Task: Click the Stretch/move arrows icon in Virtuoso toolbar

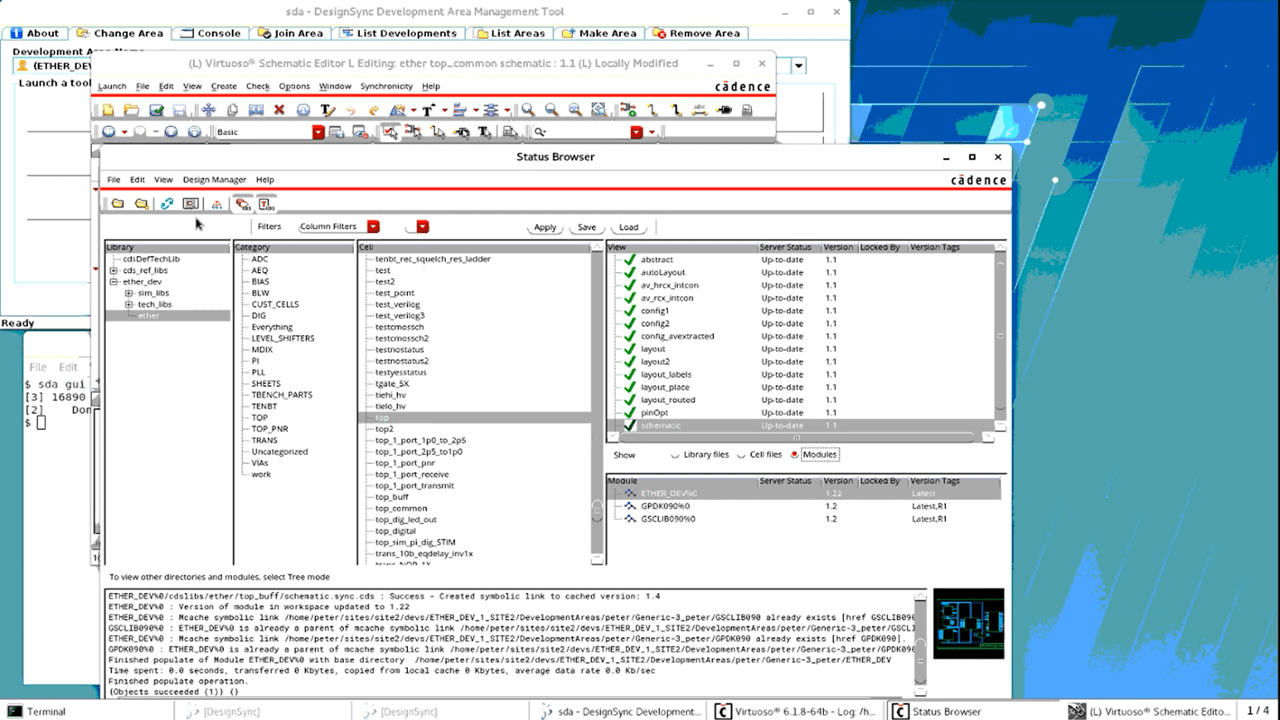Action: [x=208, y=110]
